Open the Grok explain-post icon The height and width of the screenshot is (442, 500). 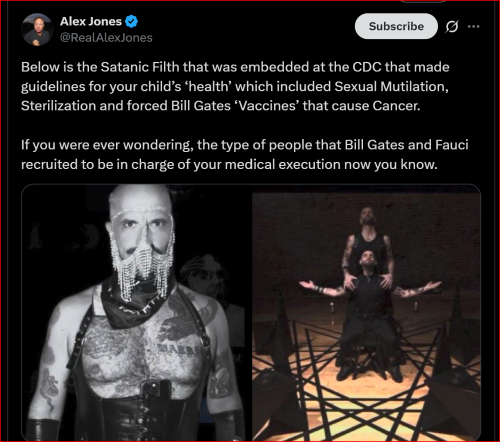point(452,27)
